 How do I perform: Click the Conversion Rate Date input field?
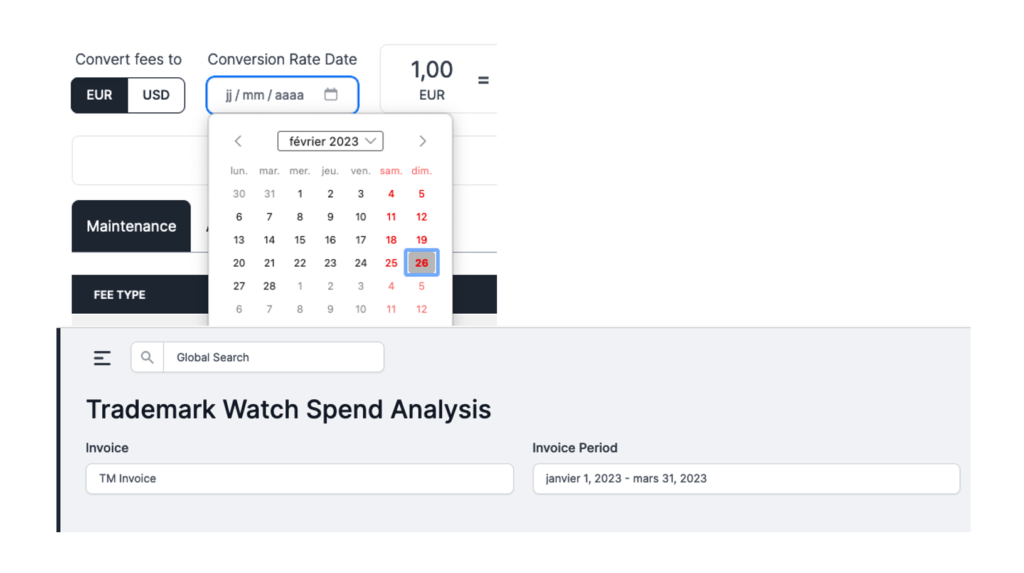pyautogui.click(x=282, y=95)
